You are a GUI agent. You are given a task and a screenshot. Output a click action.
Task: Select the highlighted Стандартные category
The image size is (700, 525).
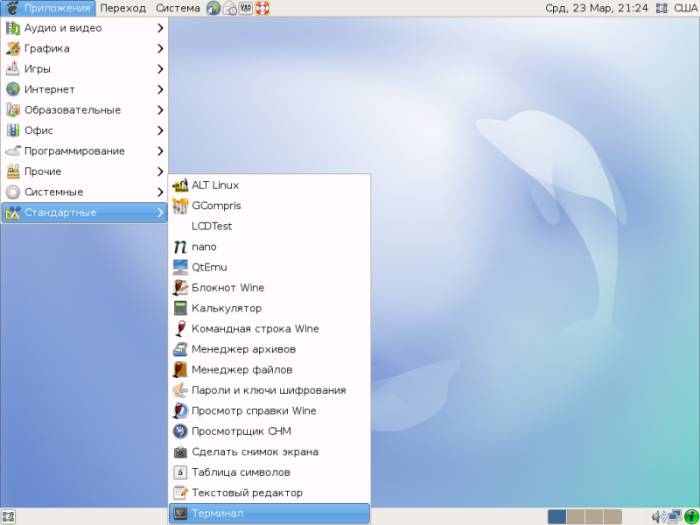click(x=84, y=212)
